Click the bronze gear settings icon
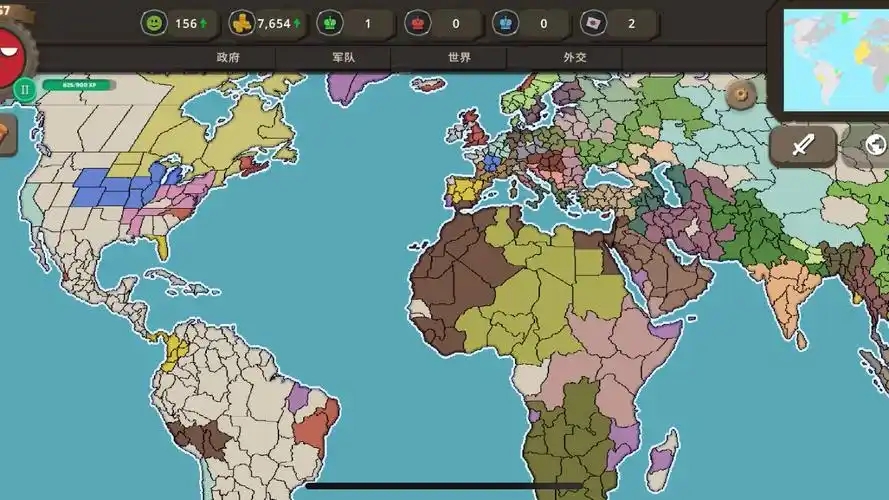This screenshot has height=500, width=889. pos(741,95)
